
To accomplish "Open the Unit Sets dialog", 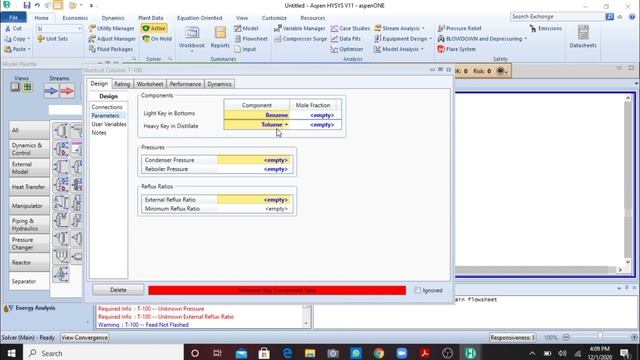I will (52, 39).
